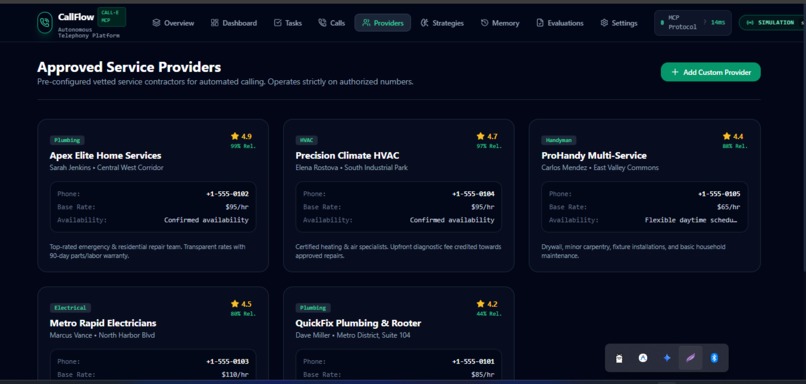Click the SIMULATION mode badge

[x=772, y=23]
